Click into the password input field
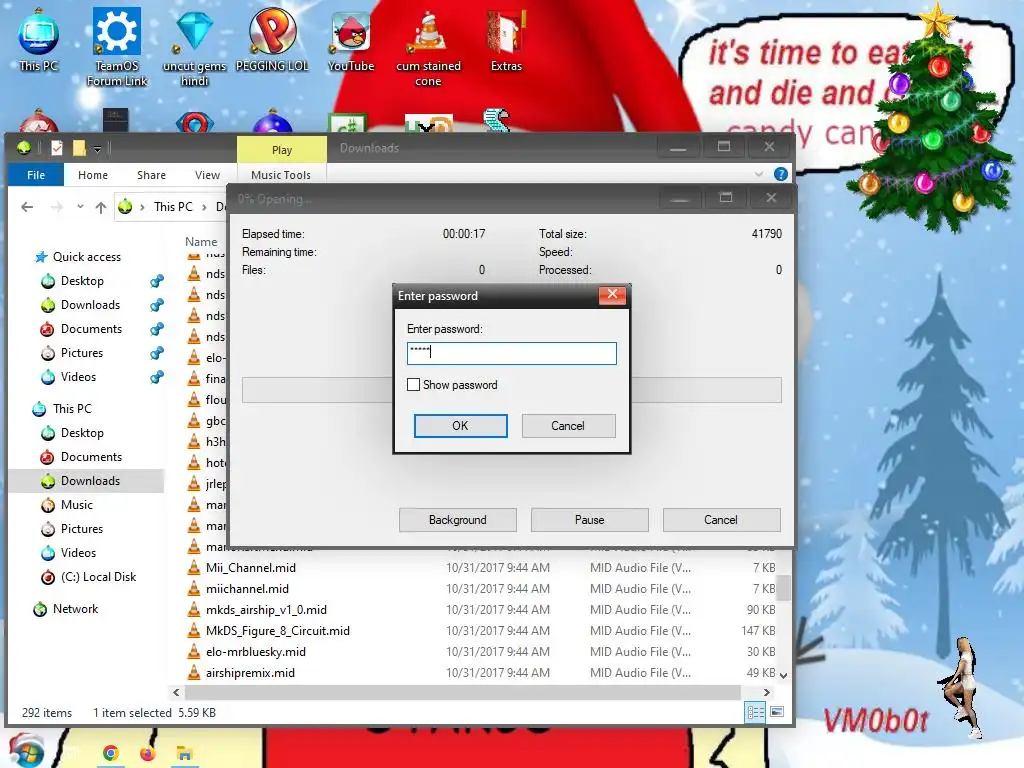The height and width of the screenshot is (768, 1024). pyautogui.click(x=511, y=353)
